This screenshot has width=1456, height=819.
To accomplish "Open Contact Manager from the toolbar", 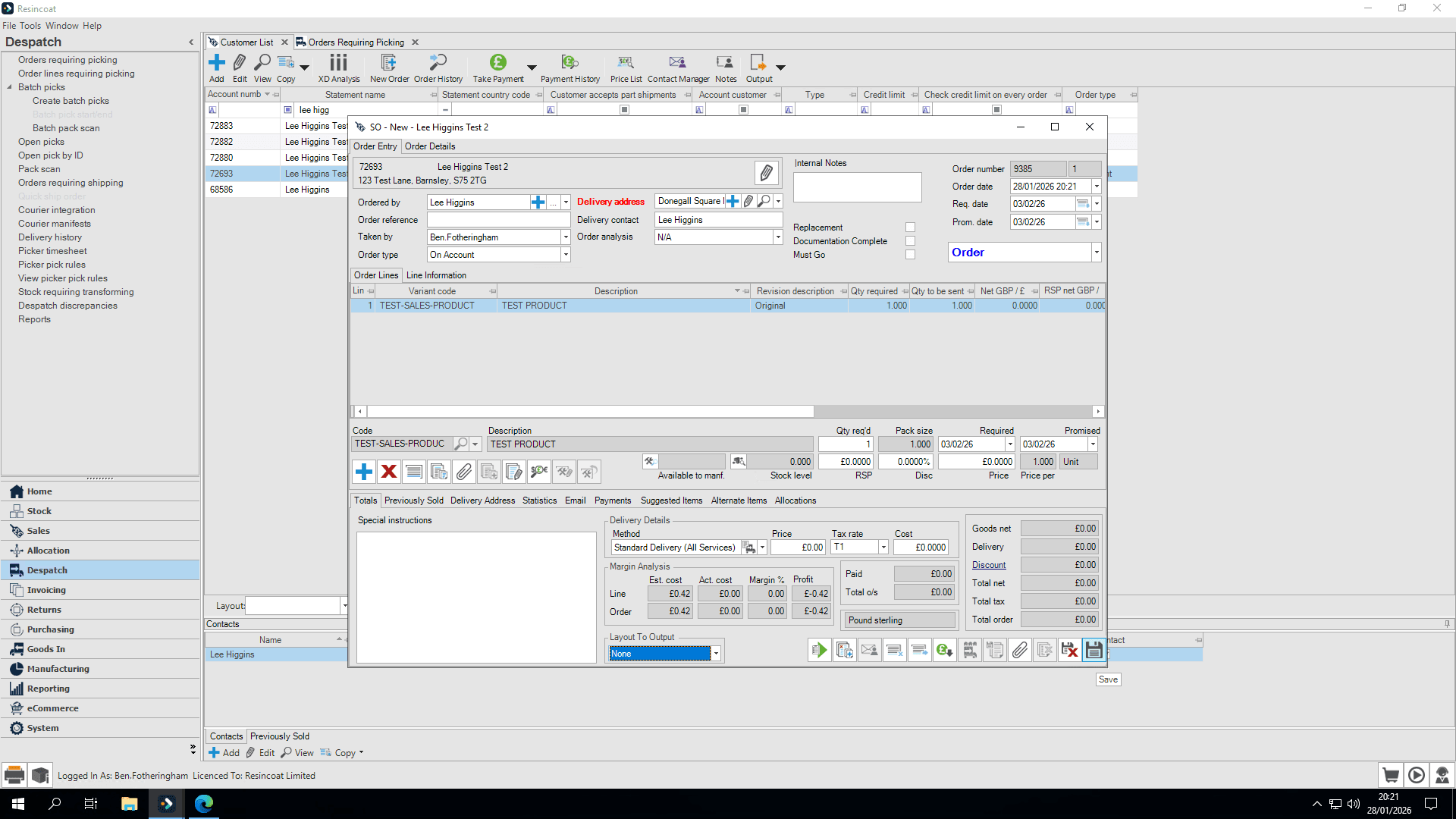I will click(x=678, y=68).
